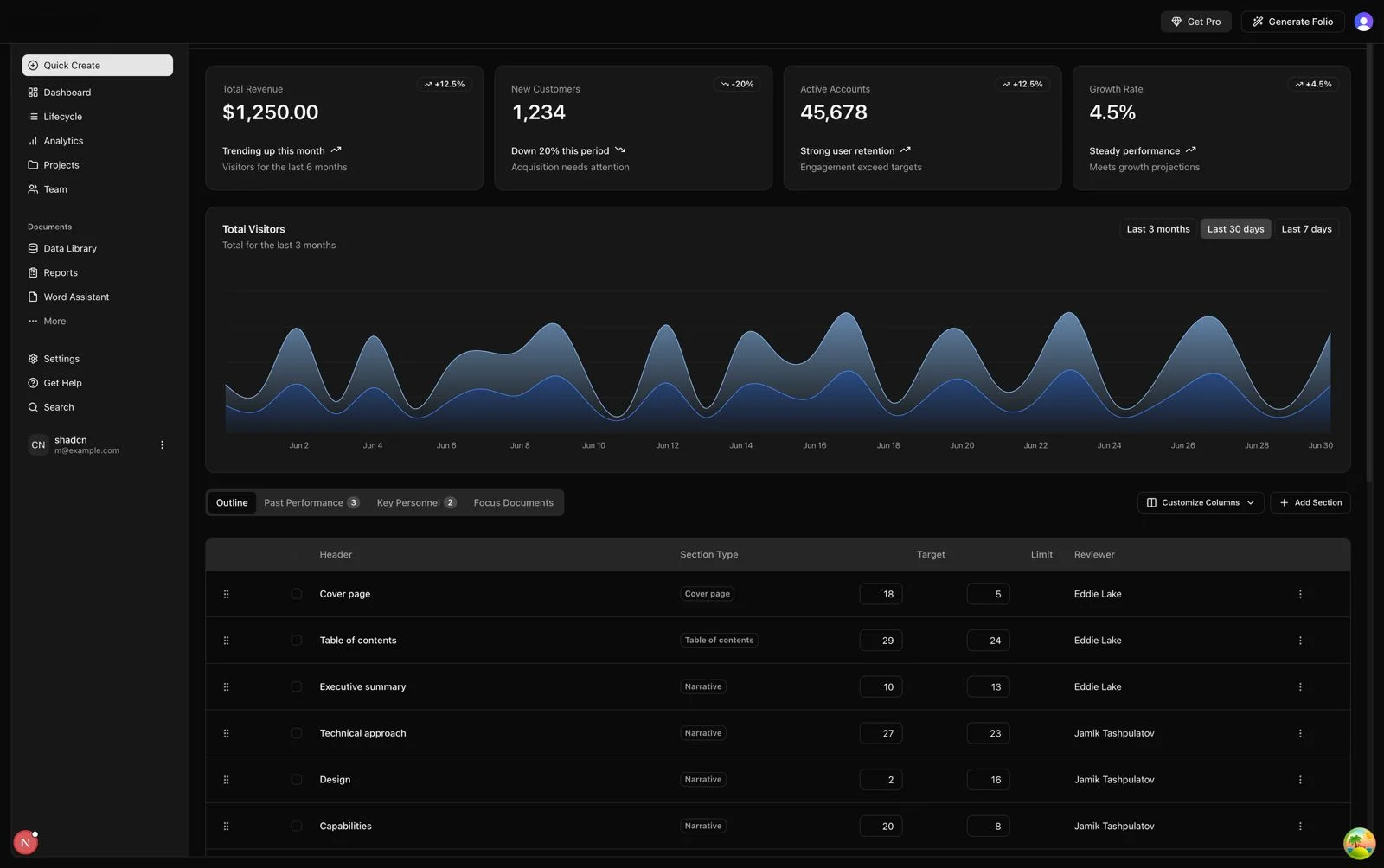Click the page vertical scrollbar

pyautogui.click(x=1368, y=259)
